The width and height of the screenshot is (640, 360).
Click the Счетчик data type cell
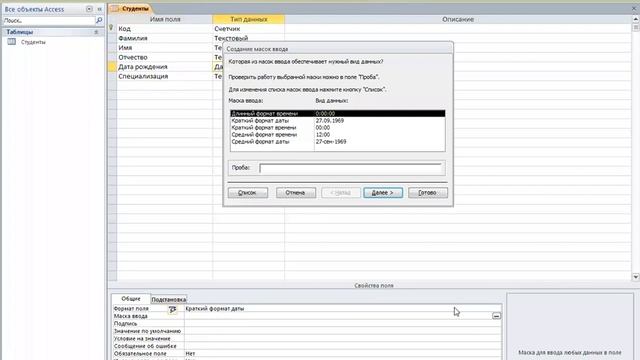tap(249, 29)
